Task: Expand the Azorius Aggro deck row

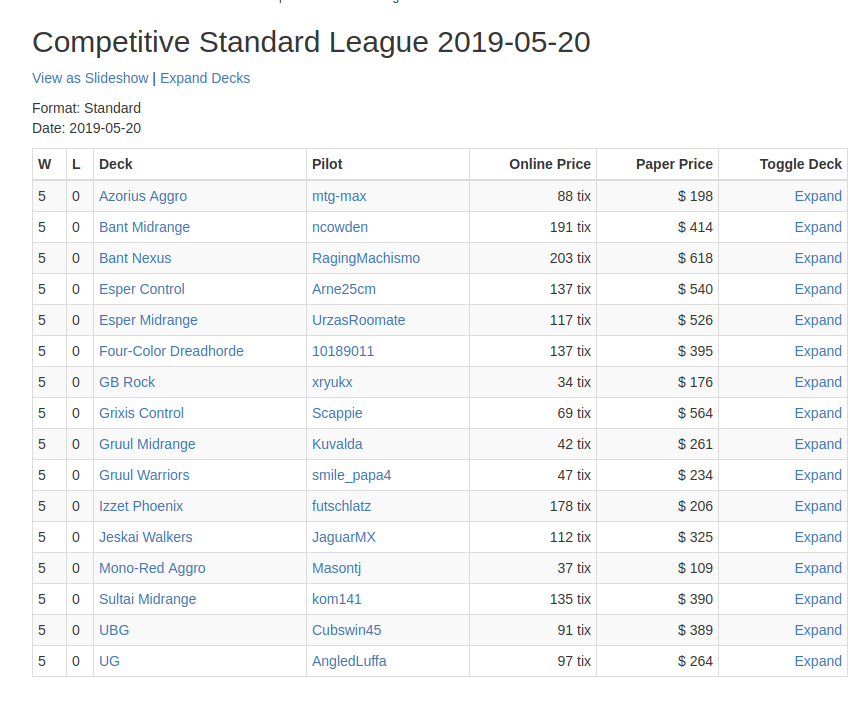Action: click(817, 196)
